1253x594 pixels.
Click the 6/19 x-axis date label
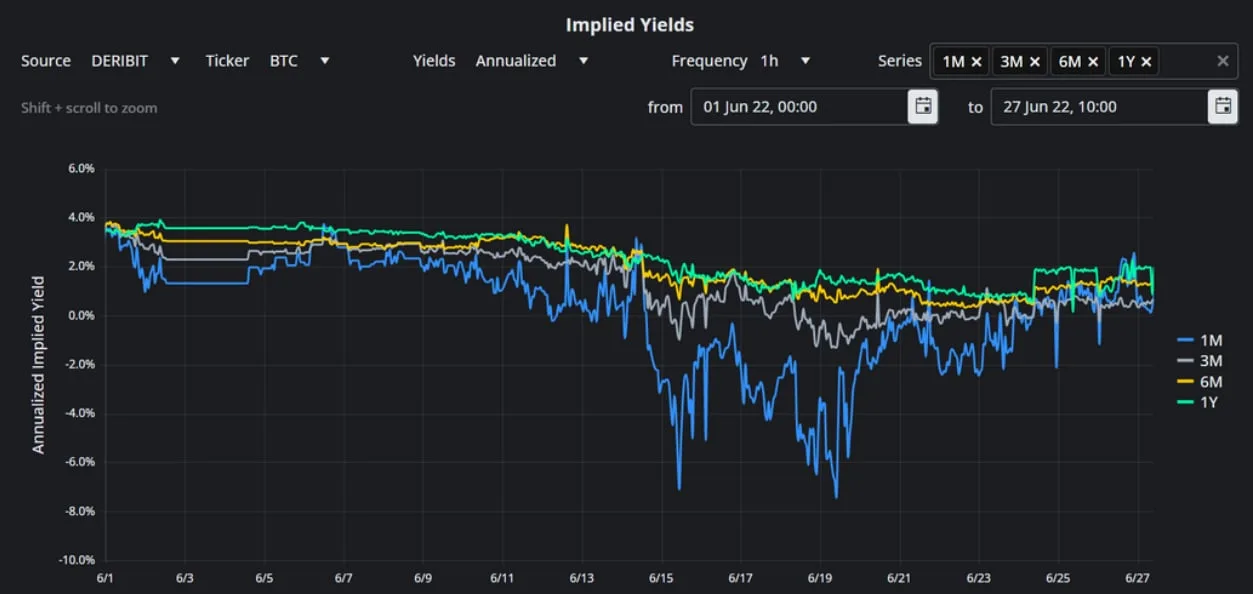click(x=820, y=579)
